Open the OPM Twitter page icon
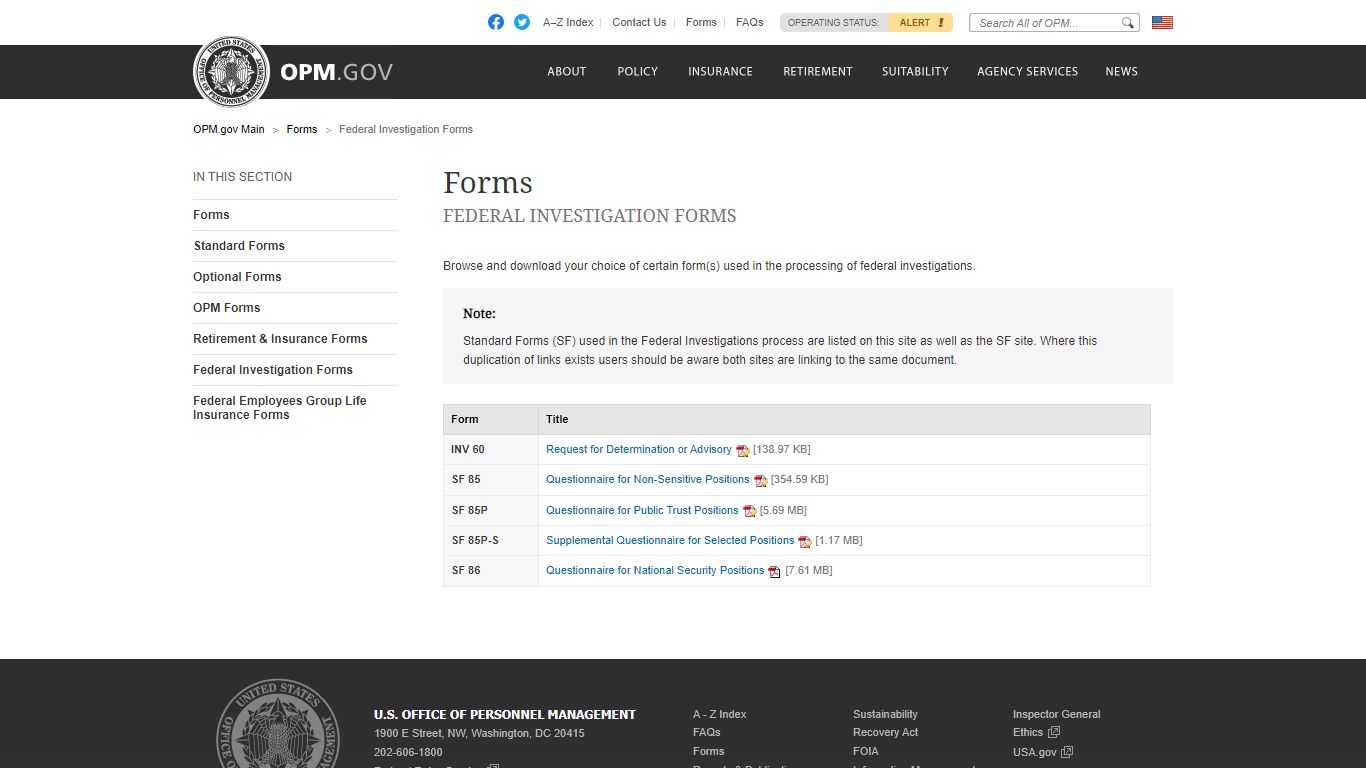Viewport: 1366px width, 768px height. pos(522,22)
